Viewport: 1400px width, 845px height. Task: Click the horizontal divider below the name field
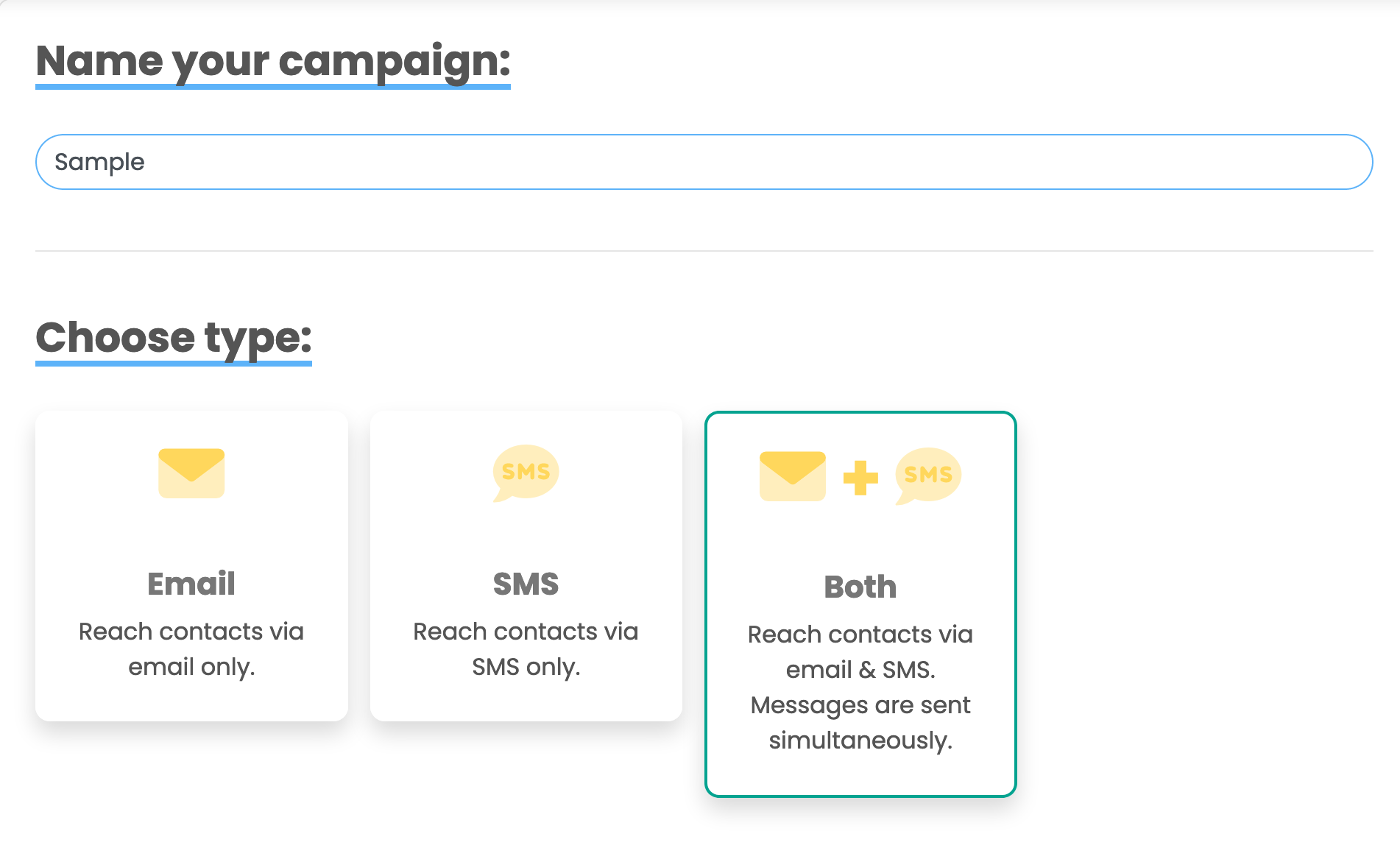[704, 251]
